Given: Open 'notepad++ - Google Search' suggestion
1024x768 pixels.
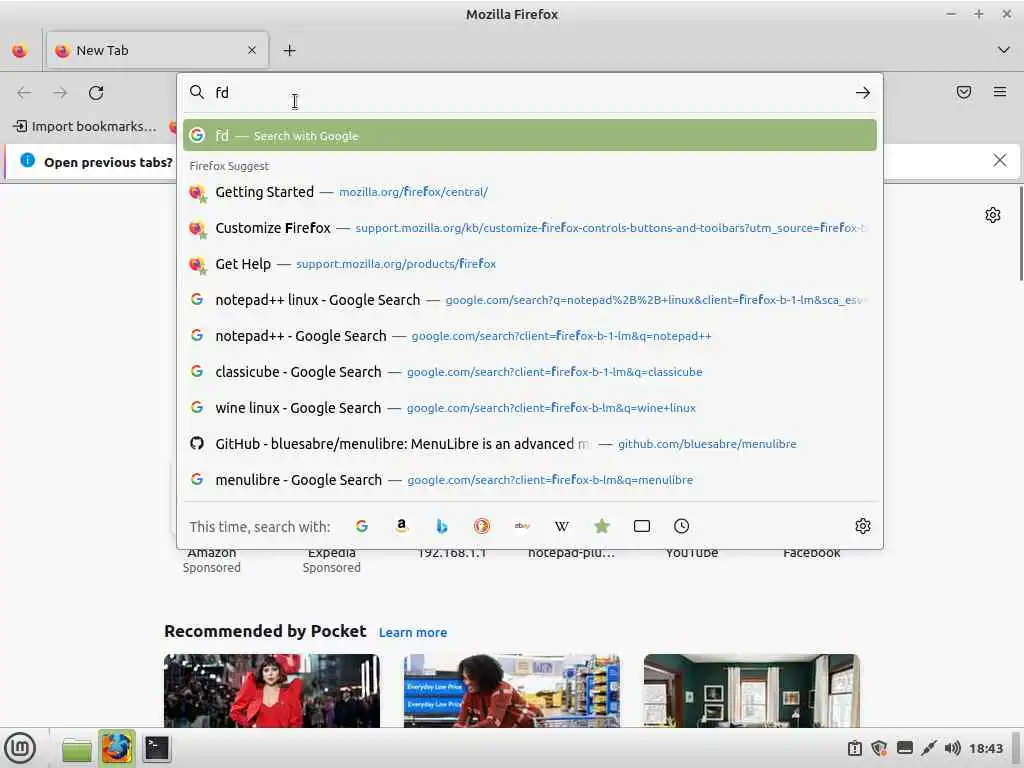Looking at the screenshot, I should [530, 336].
